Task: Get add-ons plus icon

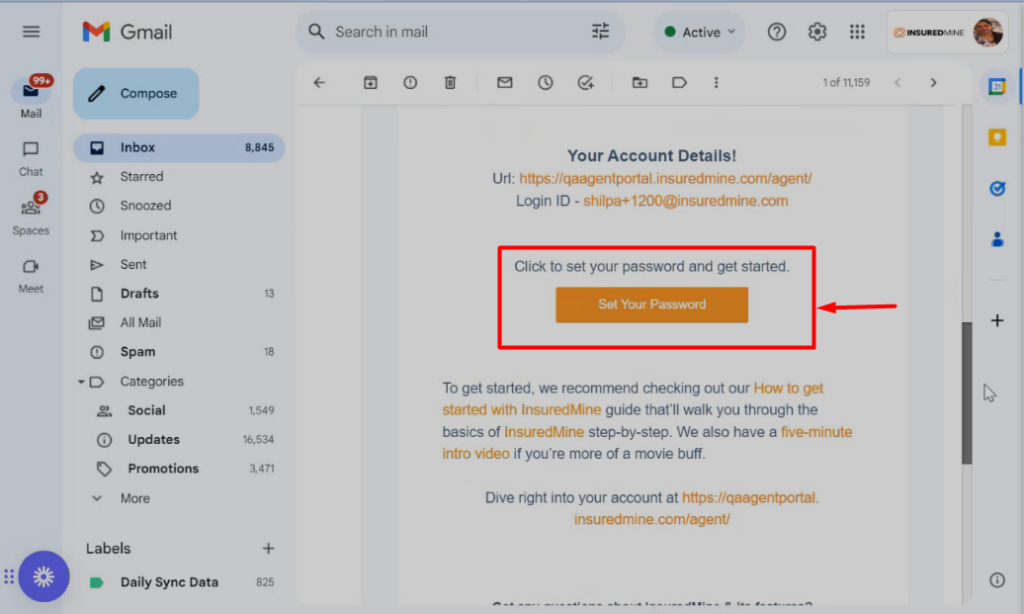Action: pyautogui.click(x=997, y=320)
